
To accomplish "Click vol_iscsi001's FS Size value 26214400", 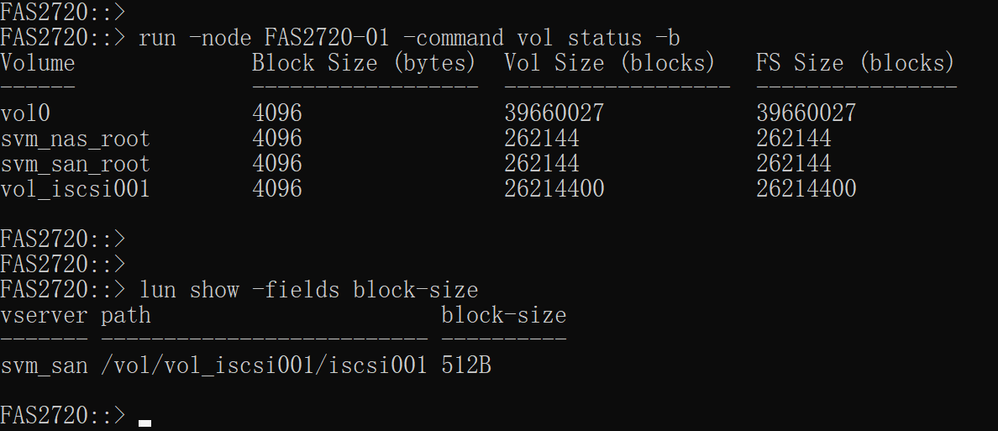I will (x=806, y=189).
